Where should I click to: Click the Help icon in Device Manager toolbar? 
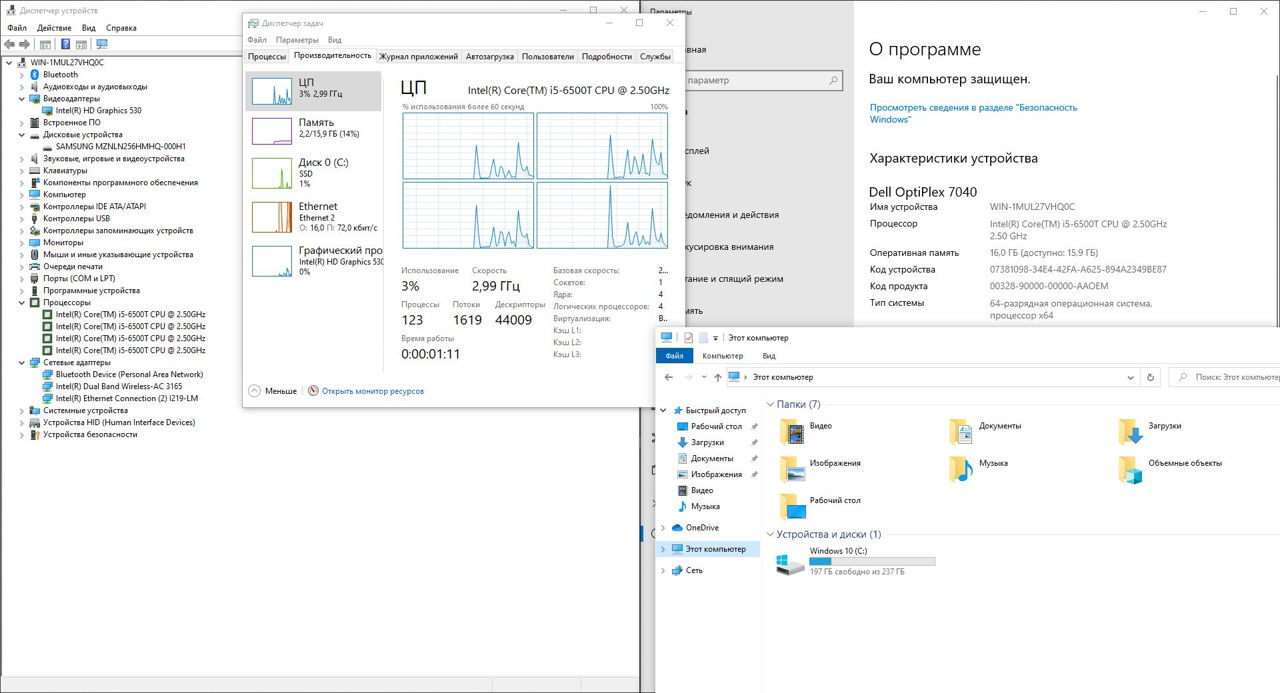coord(66,44)
